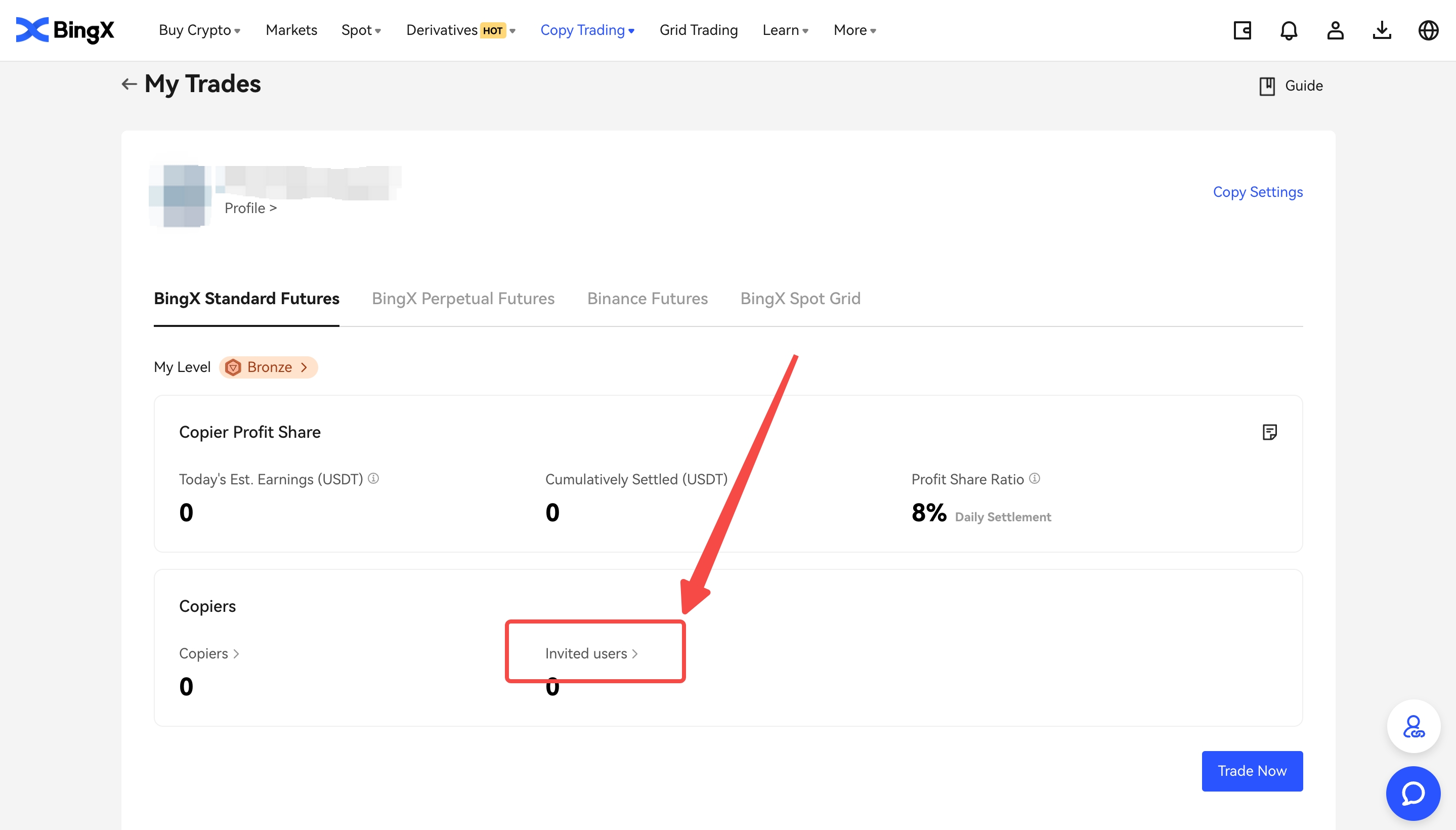Switch to Binance Futures tab

[648, 299]
